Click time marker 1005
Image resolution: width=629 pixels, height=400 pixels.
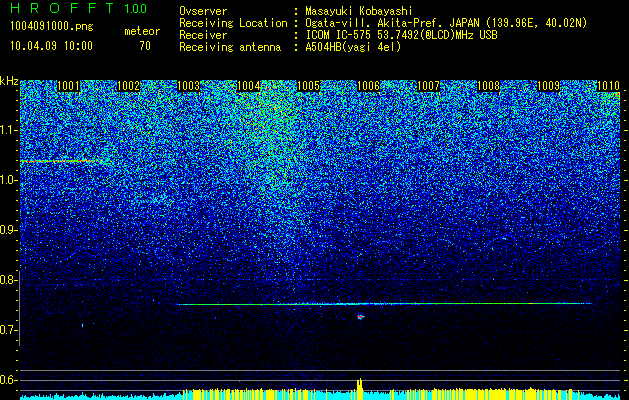tap(308, 86)
